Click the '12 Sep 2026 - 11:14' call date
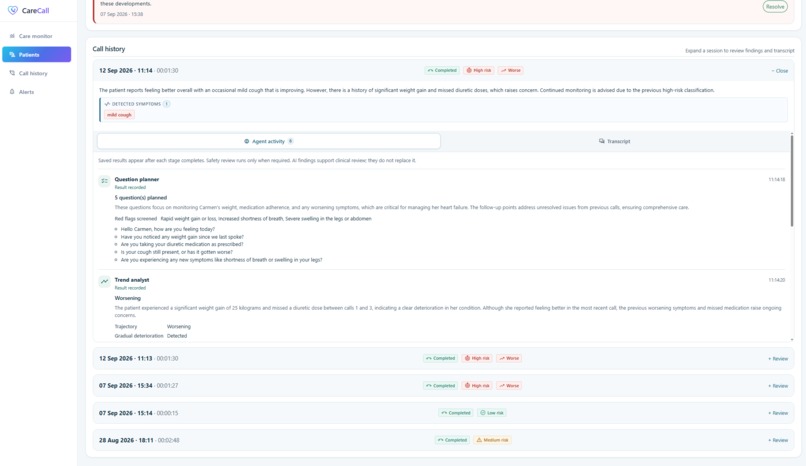The height and width of the screenshot is (466, 806). click(x=125, y=71)
